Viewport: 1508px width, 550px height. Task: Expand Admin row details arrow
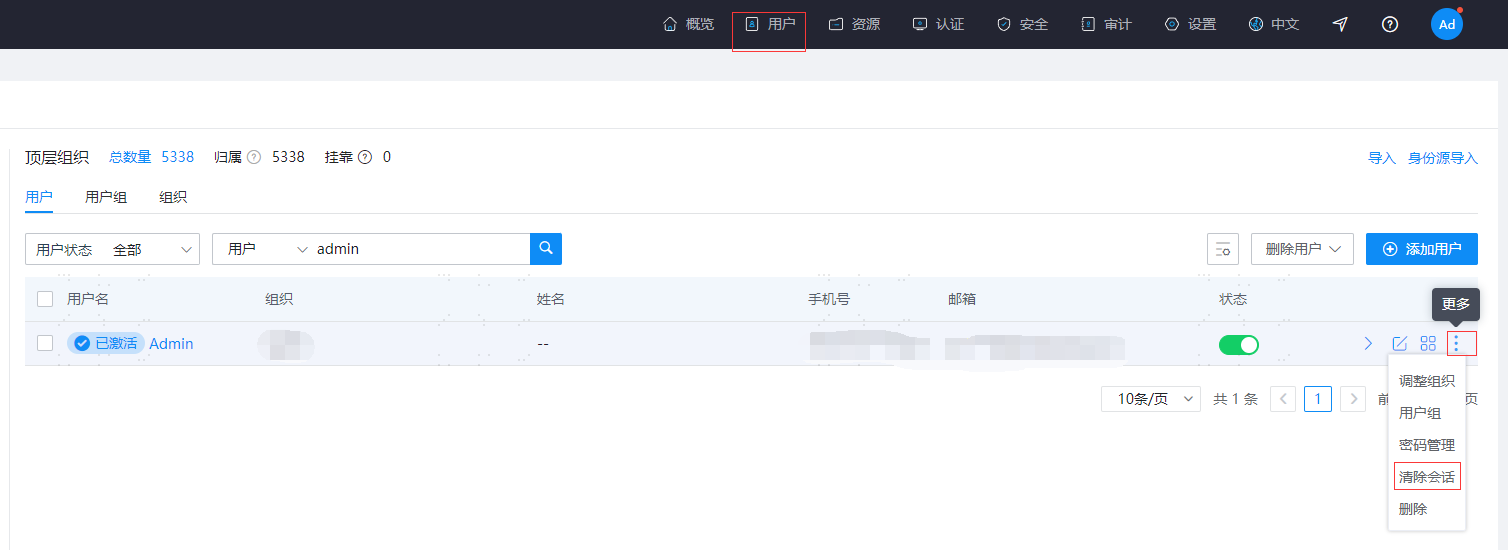pos(1368,344)
